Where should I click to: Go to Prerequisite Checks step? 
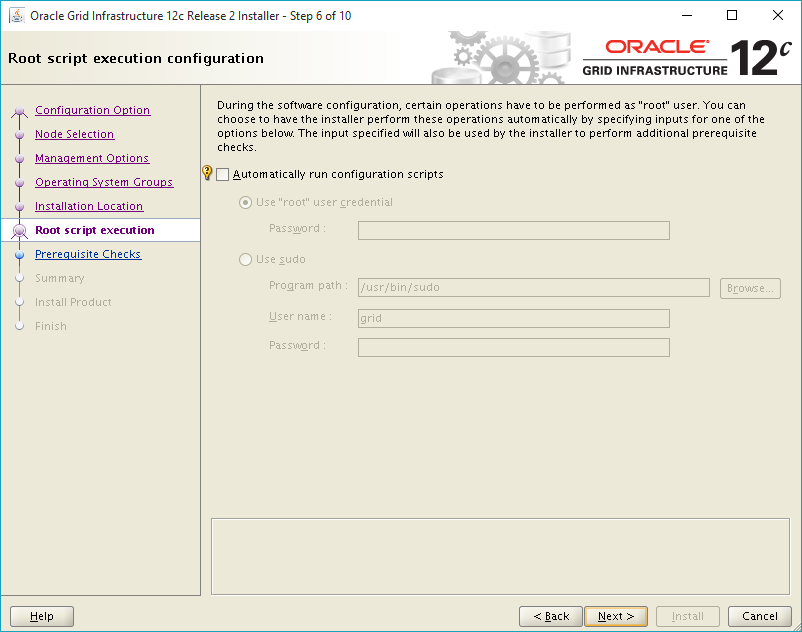[88, 254]
